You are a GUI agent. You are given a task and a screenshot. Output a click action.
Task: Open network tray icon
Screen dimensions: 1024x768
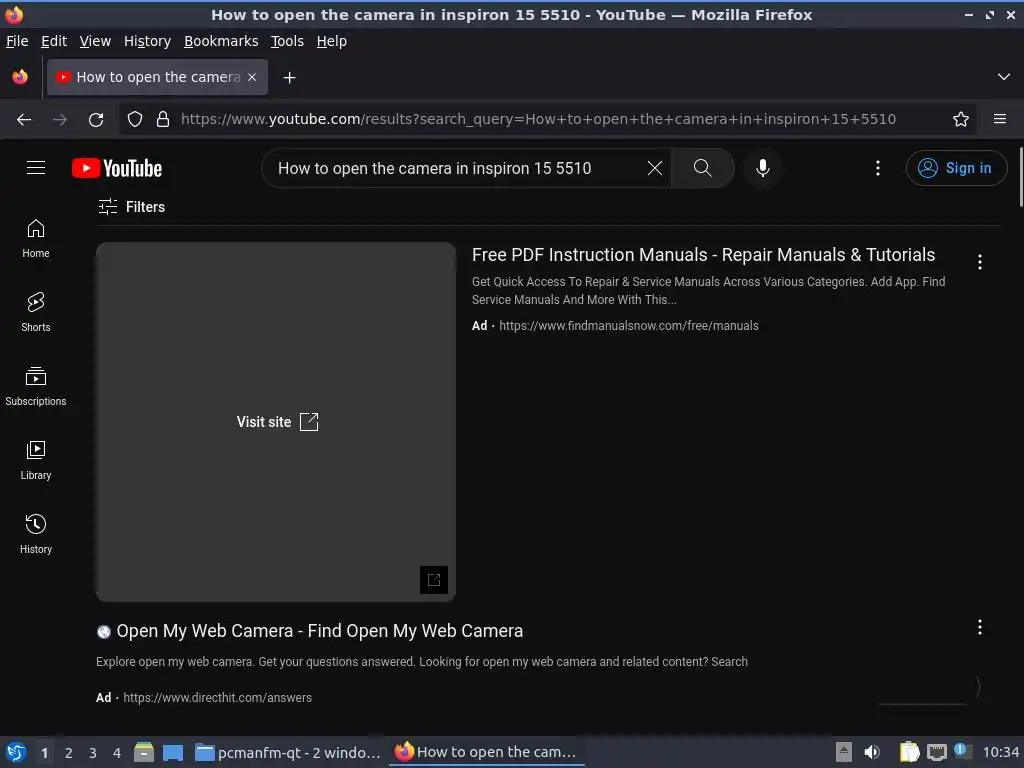pos(936,752)
